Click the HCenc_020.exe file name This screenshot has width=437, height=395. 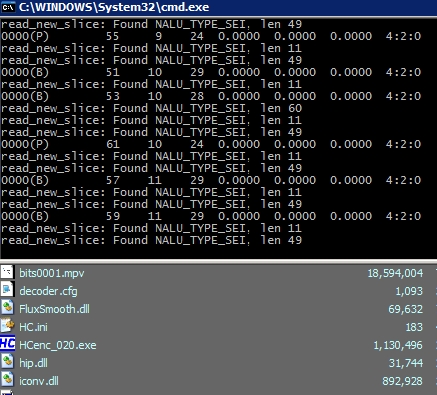[x=58, y=345]
